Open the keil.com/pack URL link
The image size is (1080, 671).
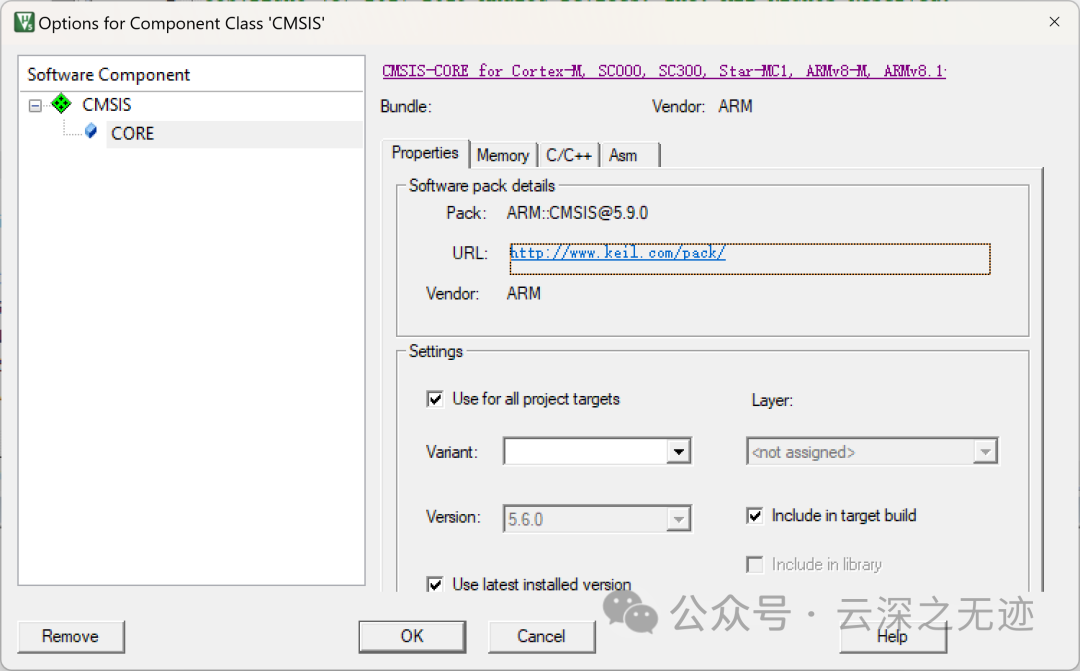point(617,253)
